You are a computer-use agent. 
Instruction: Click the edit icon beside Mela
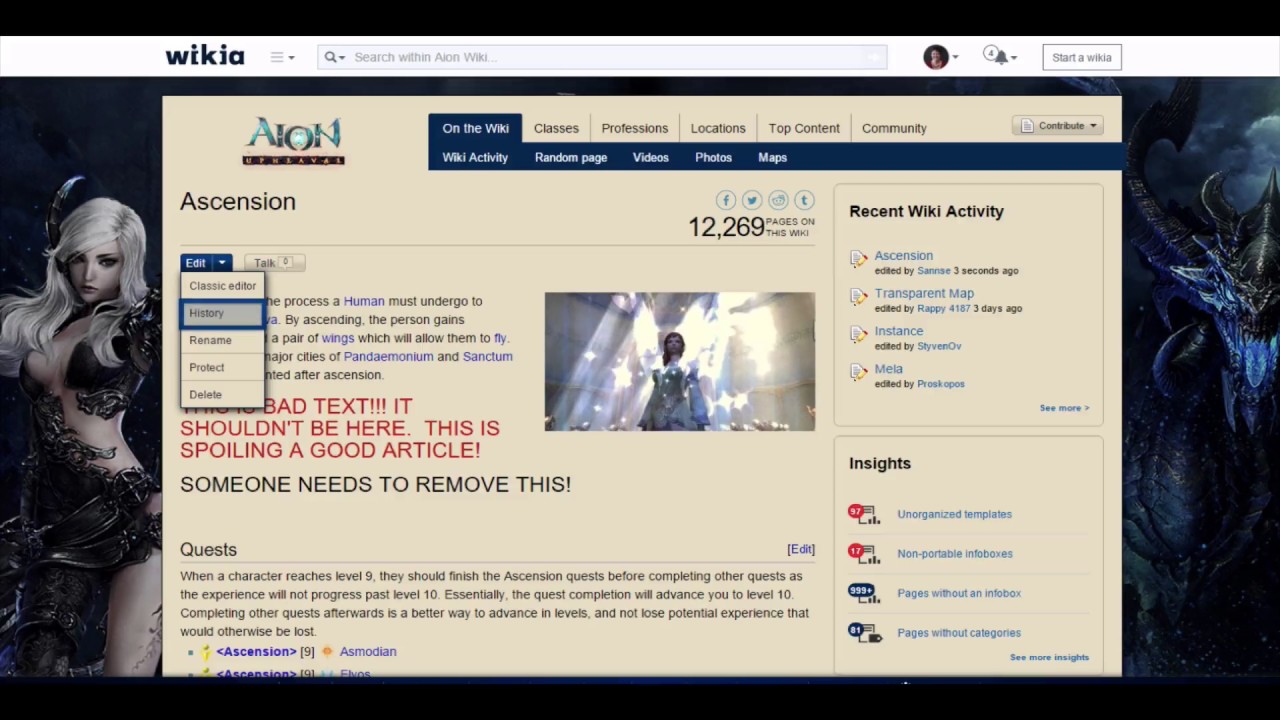click(x=858, y=373)
